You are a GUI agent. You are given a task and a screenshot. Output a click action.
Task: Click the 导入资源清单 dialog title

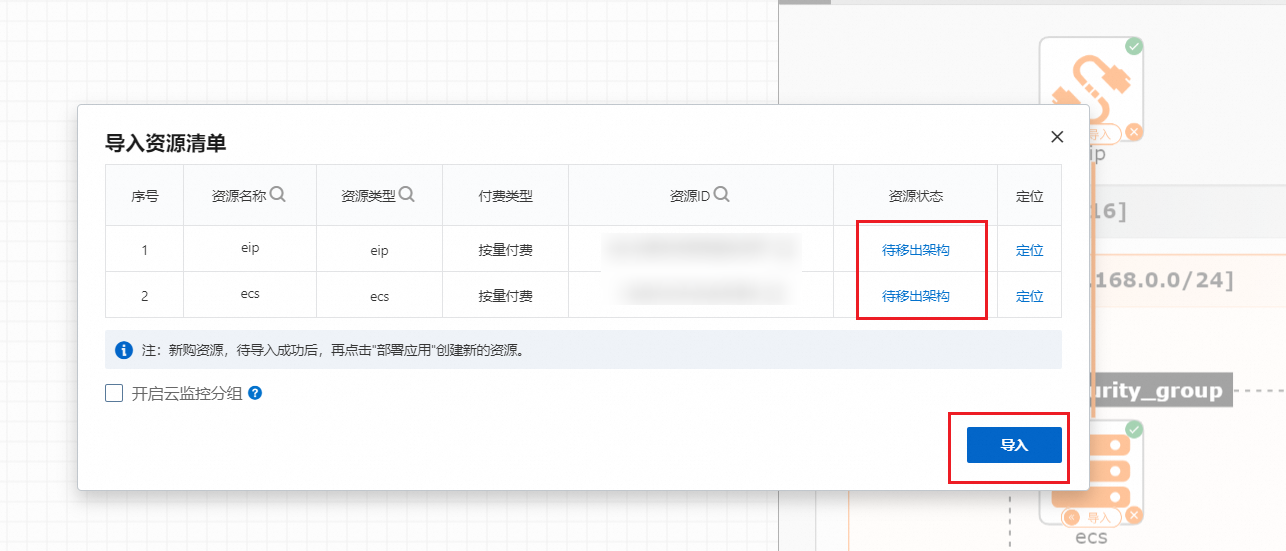point(165,143)
